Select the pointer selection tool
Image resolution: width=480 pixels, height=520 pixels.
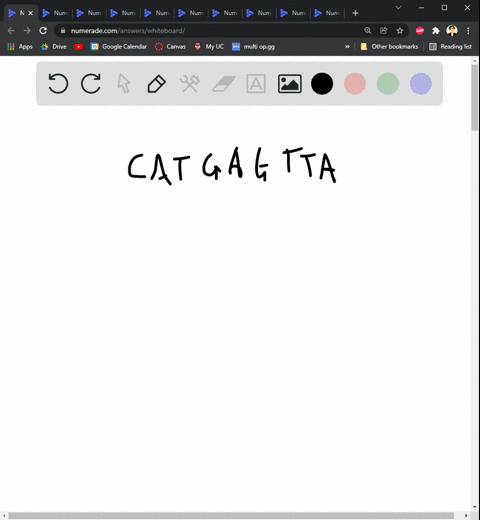[124, 83]
